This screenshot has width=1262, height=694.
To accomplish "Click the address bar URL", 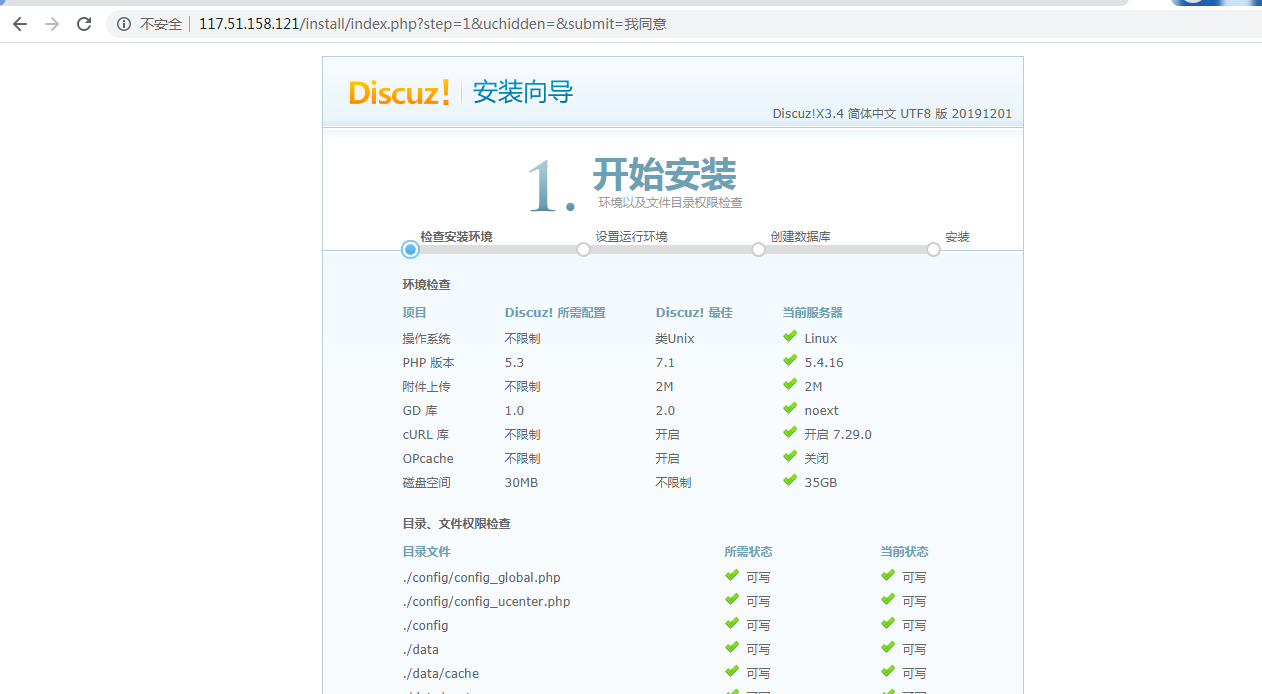I will 432,24.
